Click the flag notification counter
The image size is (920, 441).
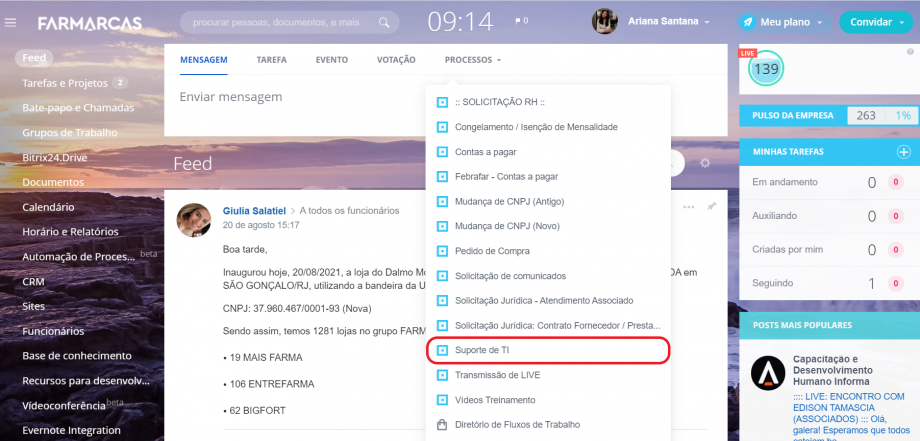(x=521, y=20)
